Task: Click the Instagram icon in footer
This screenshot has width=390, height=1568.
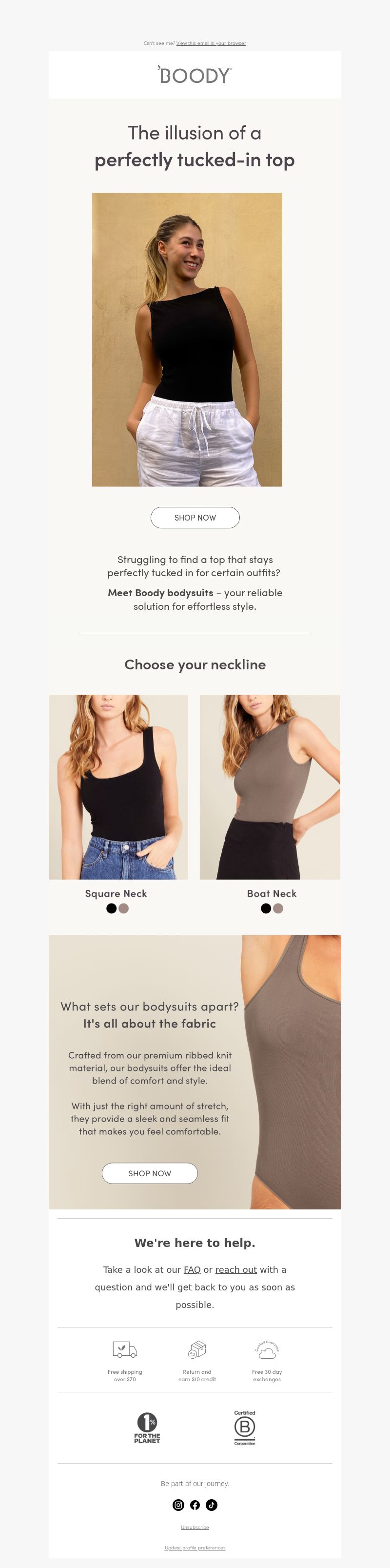Action: coord(178,1505)
